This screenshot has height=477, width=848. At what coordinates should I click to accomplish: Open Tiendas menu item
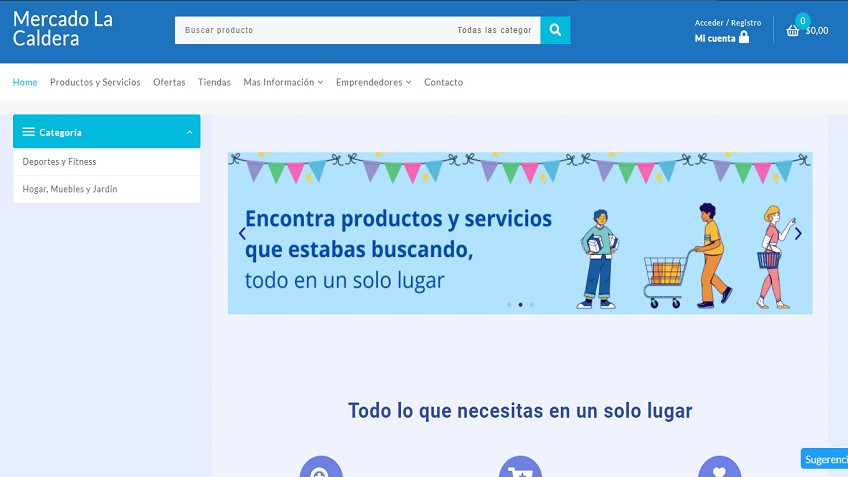pyautogui.click(x=214, y=82)
